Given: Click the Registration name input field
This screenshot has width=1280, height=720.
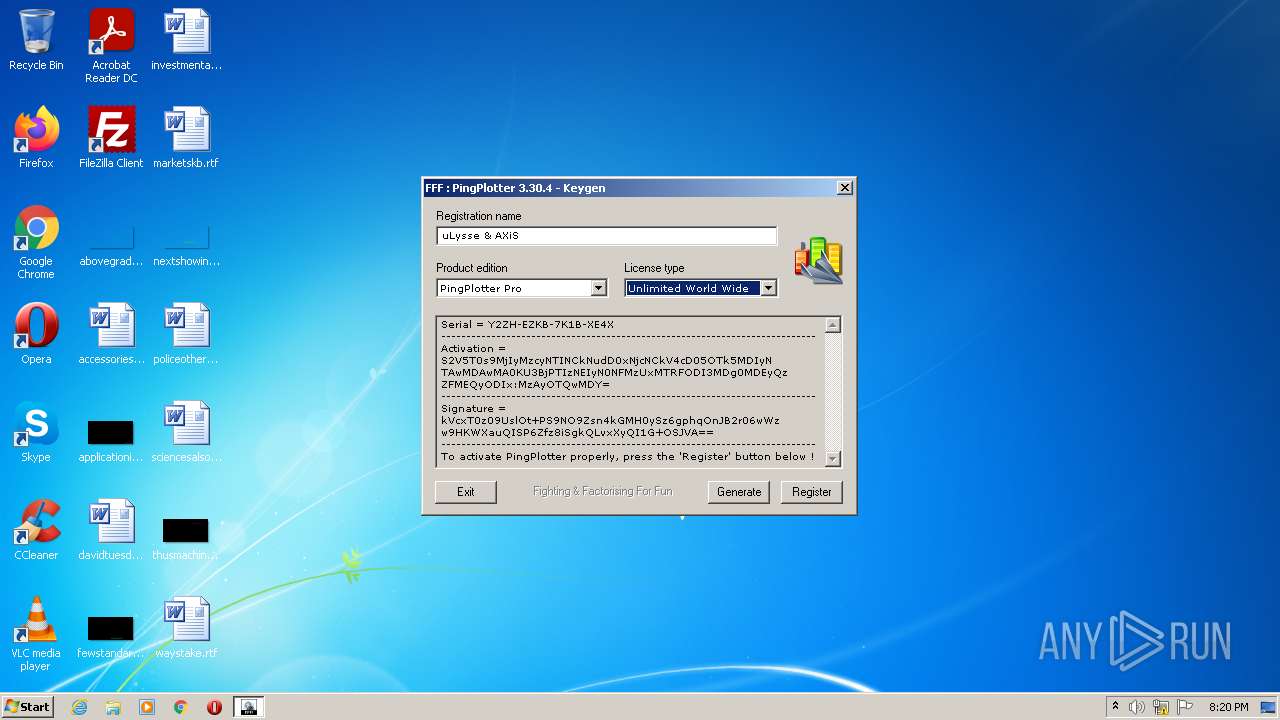Looking at the screenshot, I should tap(607, 236).
